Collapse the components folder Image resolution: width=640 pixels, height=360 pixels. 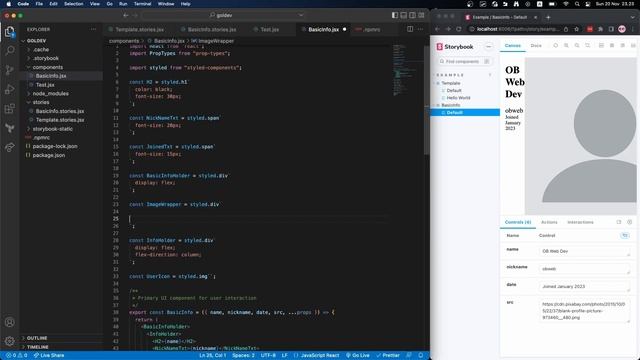(48, 67)
